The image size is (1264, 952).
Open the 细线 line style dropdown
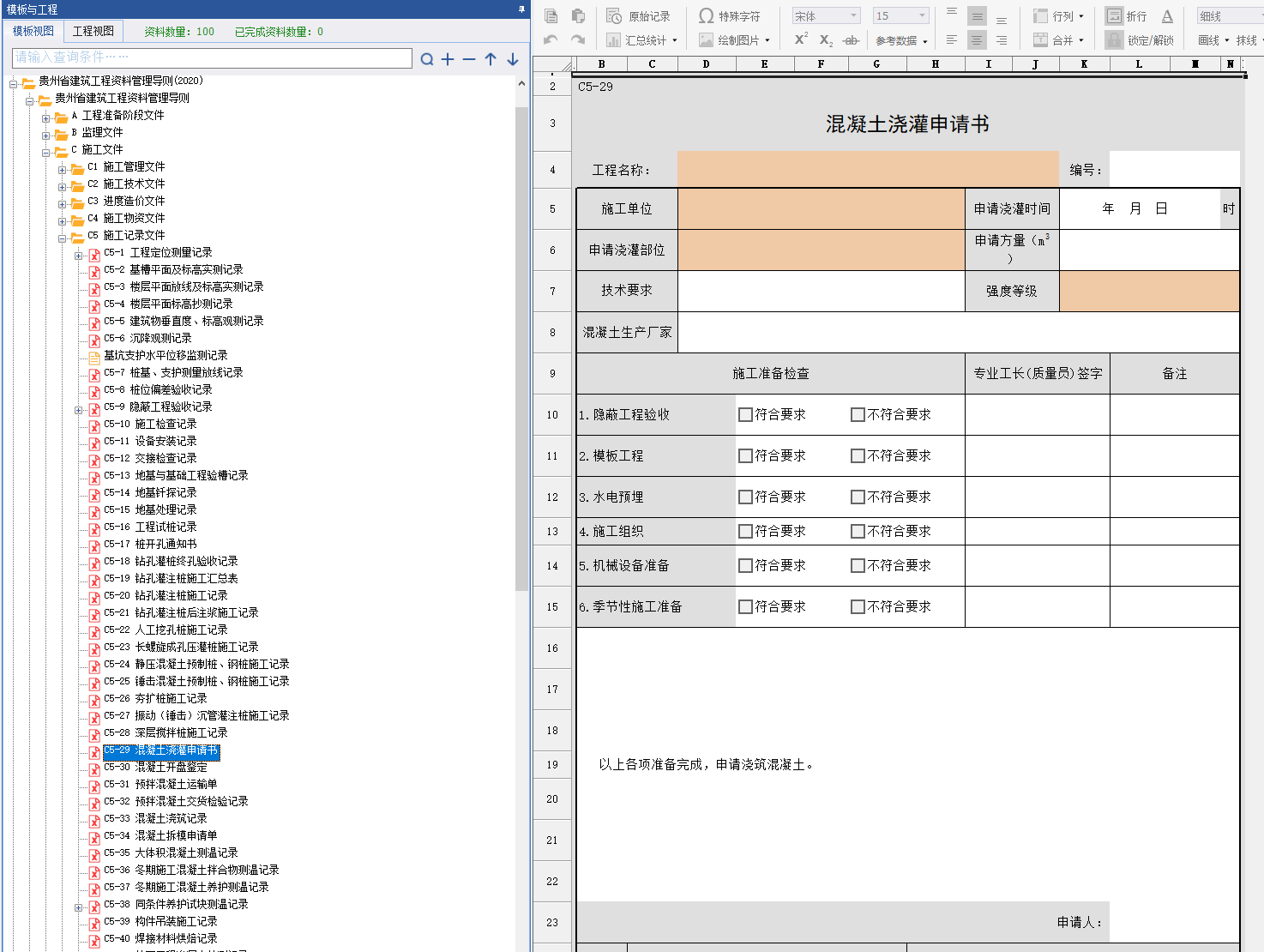coord(1231,16)
